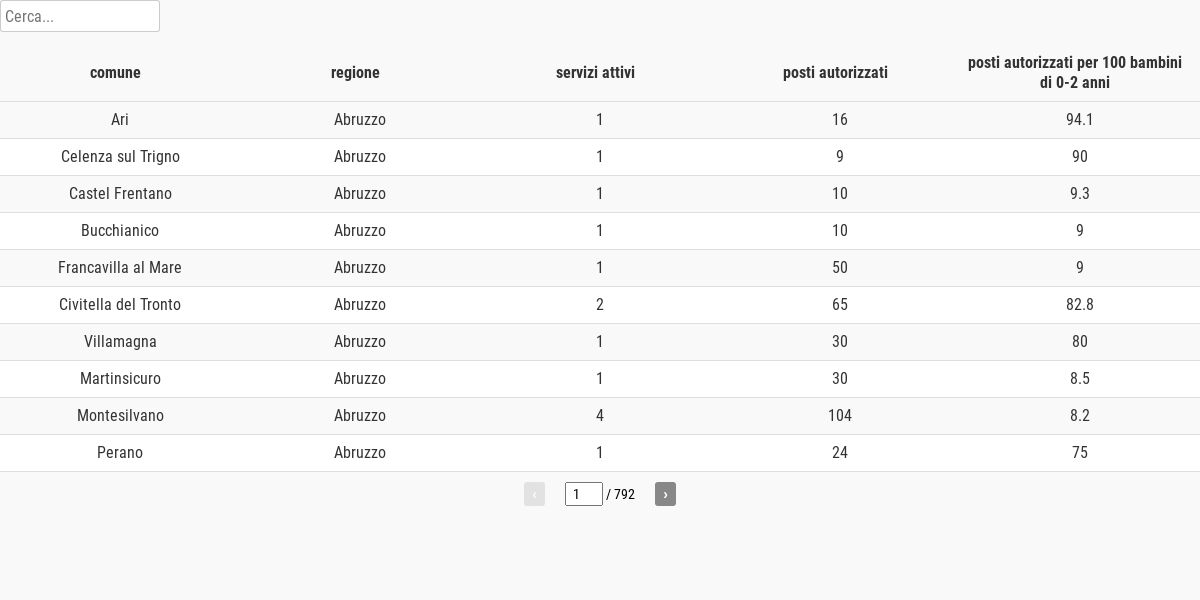Sort by comune column header
The height and width of the screenshot is (600, 1200).
point(115,72)
